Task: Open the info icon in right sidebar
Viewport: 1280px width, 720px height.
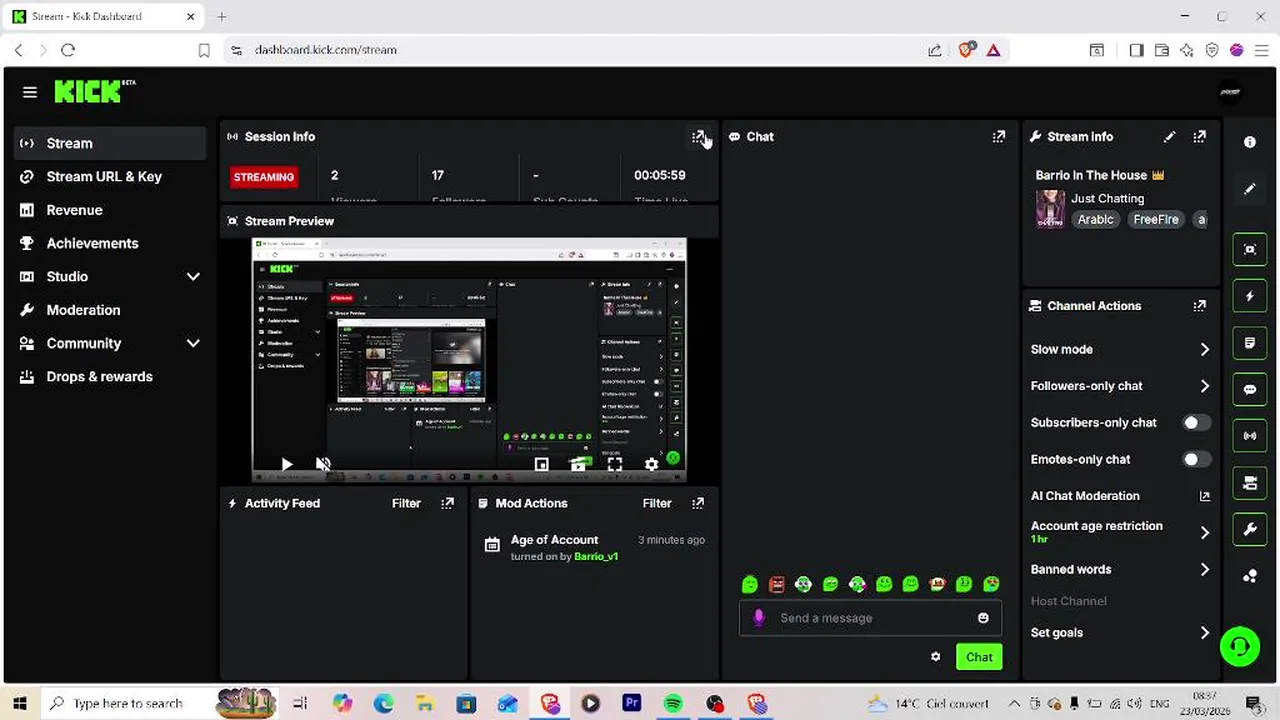Action: tap(1249, 142)
